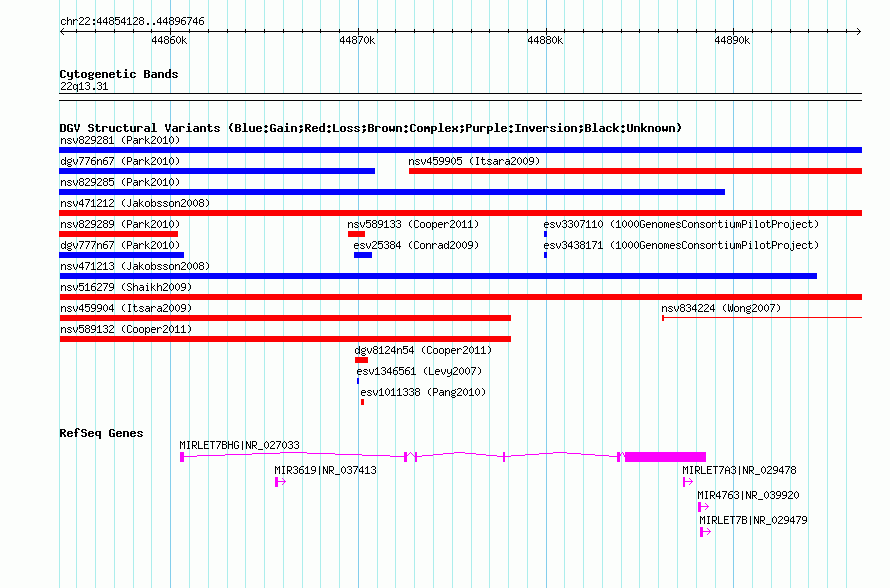Select the 44890k ruler label

click(732, 40)
